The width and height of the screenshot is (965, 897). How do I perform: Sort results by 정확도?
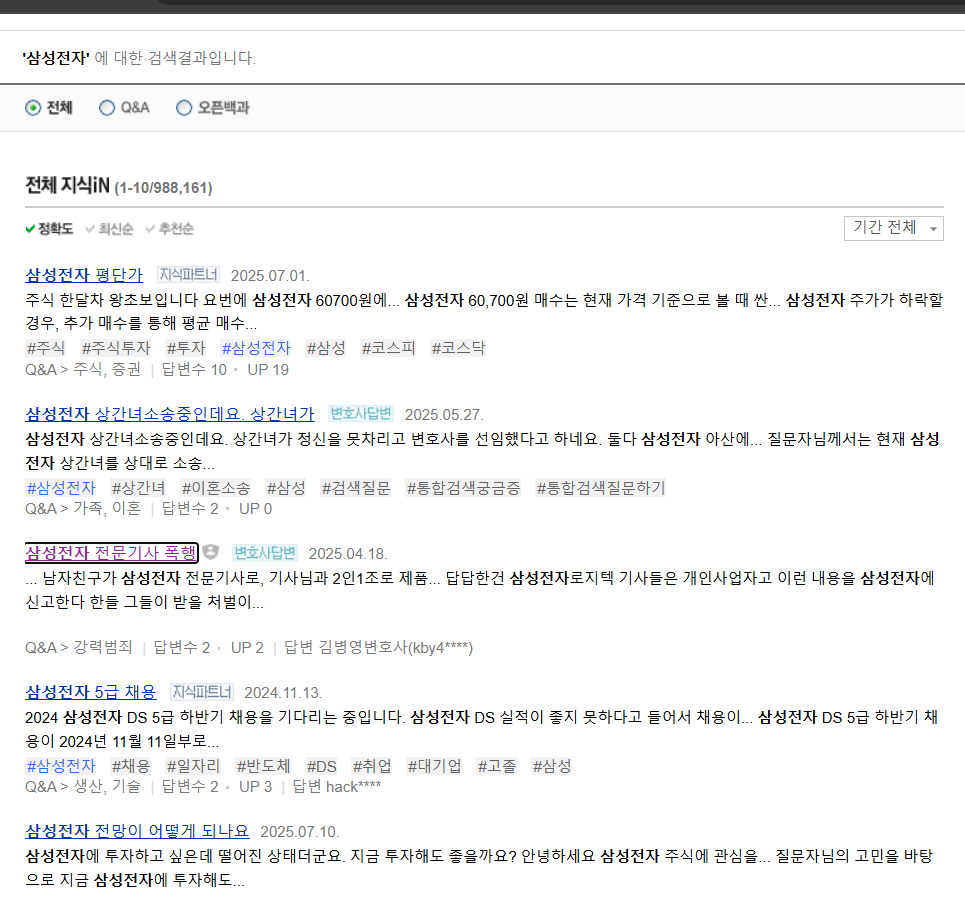pos(49,229)
